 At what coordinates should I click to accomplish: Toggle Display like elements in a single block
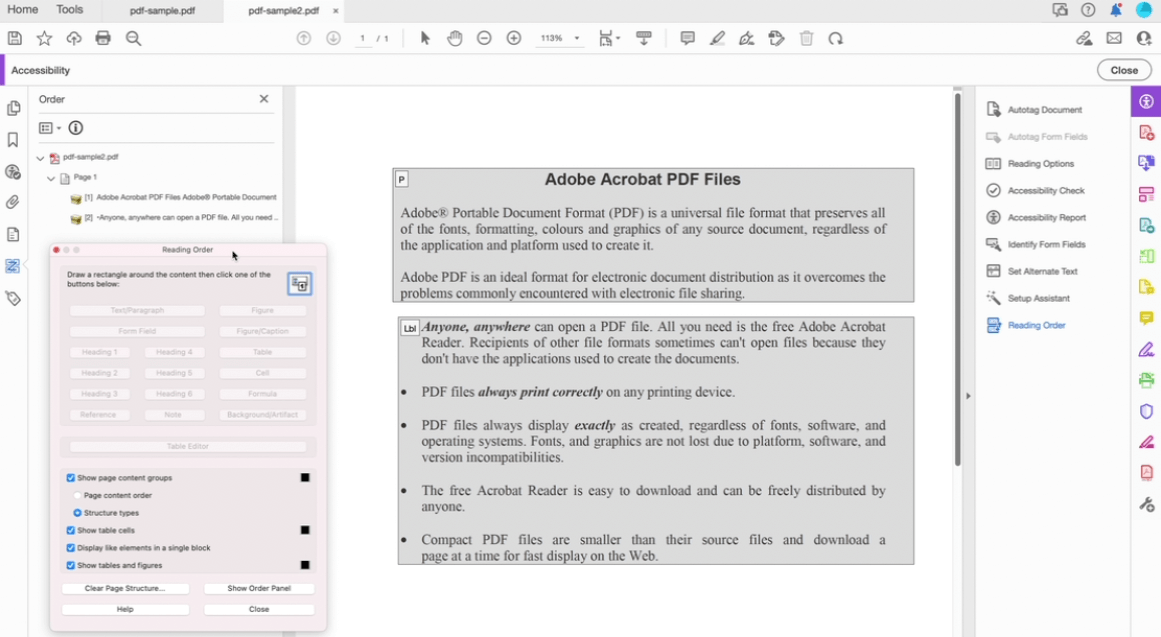click(x=71, y=548)
